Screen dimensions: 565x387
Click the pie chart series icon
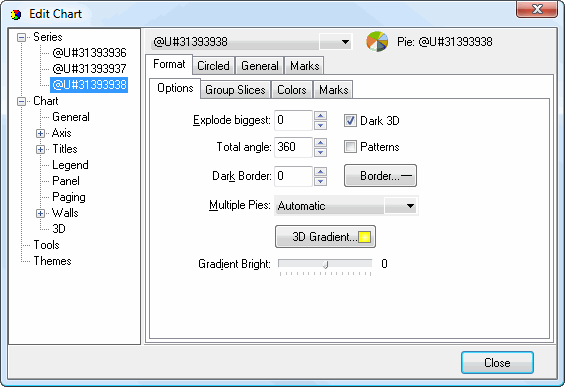coord(377,41)
